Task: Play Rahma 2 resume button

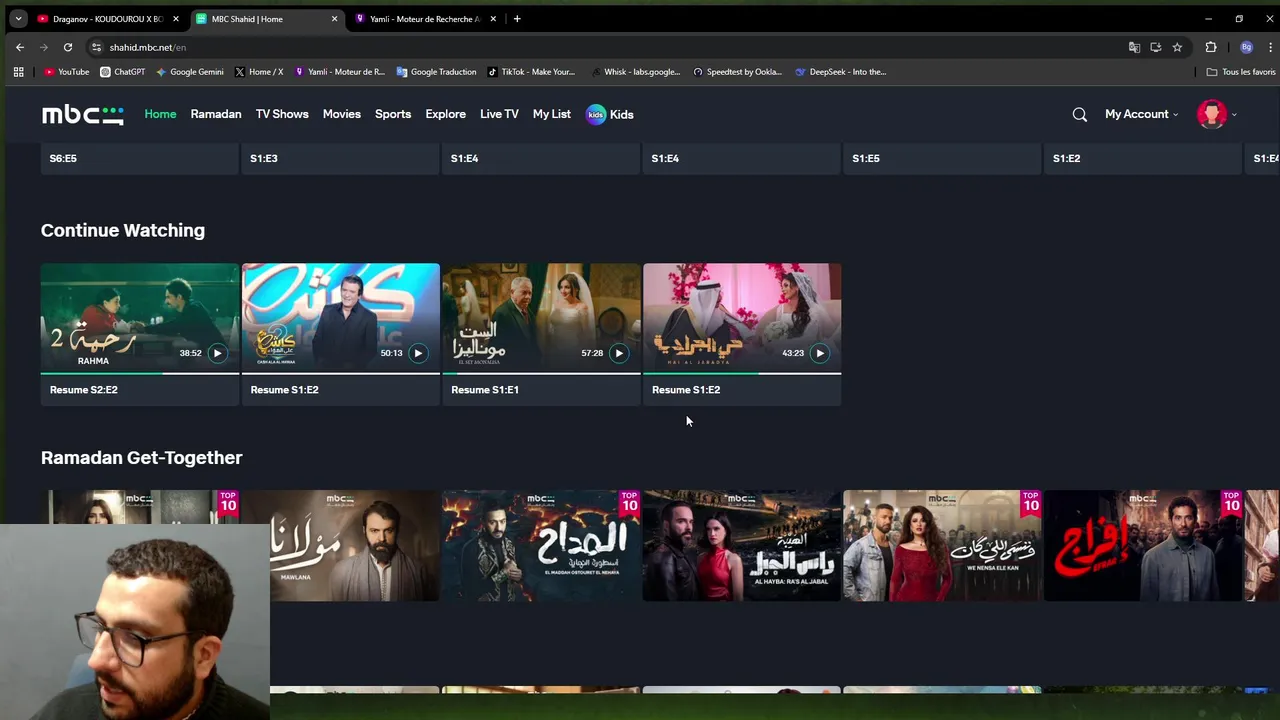Action: click(x=217, y=353)
